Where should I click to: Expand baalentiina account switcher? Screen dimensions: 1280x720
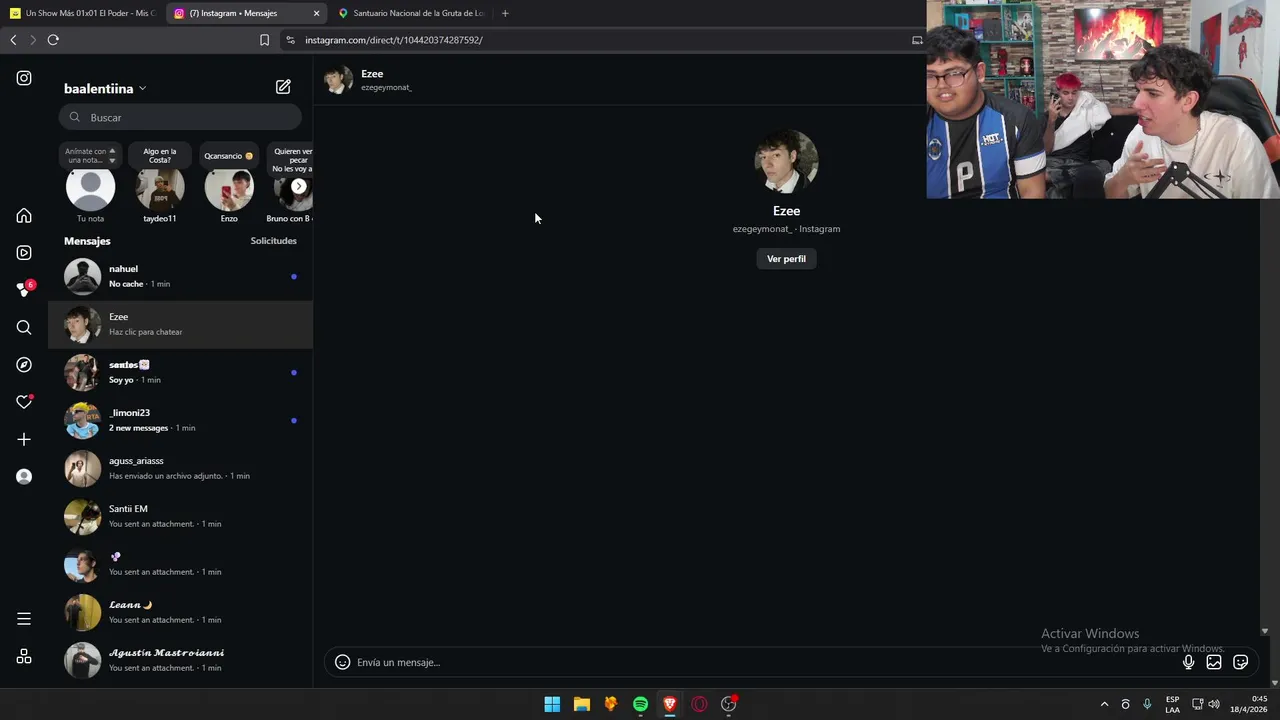point(104,88)
